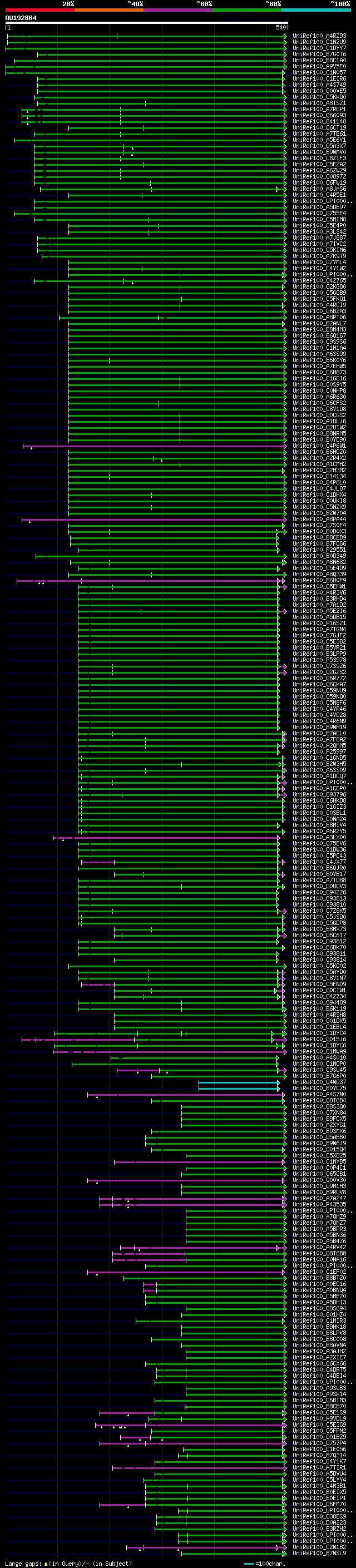
Task: Click the UniRef100_A4RV42 label
Action: point(319,1247)
